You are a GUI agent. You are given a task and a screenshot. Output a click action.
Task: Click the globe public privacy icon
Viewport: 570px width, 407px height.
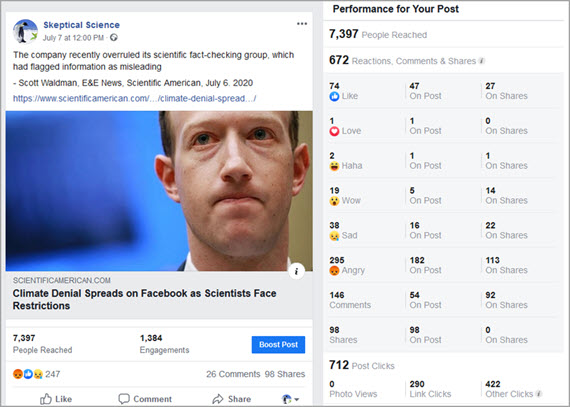coord(114,37)
